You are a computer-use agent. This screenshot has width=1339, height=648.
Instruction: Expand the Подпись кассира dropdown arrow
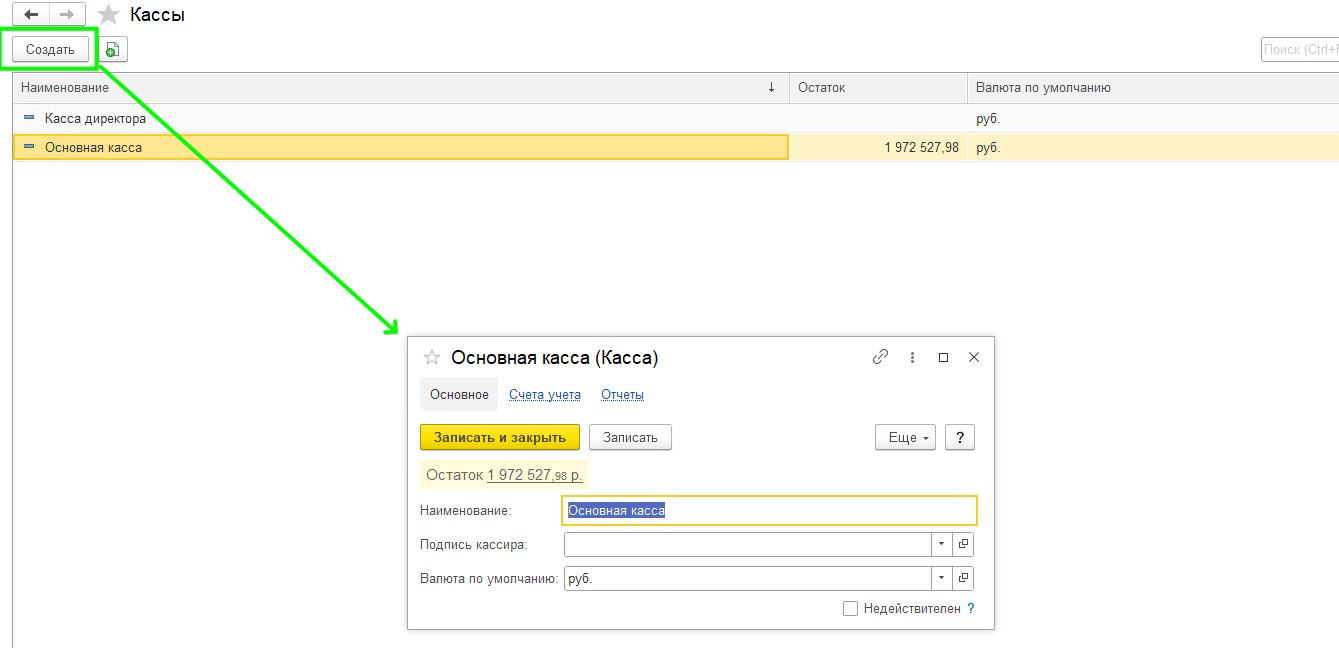(x=942, y=544)
